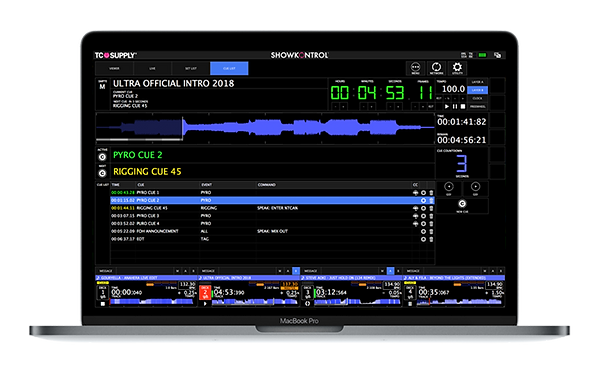Screen dimensions: 600x380
Task: Toggle highlighted B layer button above Deck 2
Action: pos(296,271)
